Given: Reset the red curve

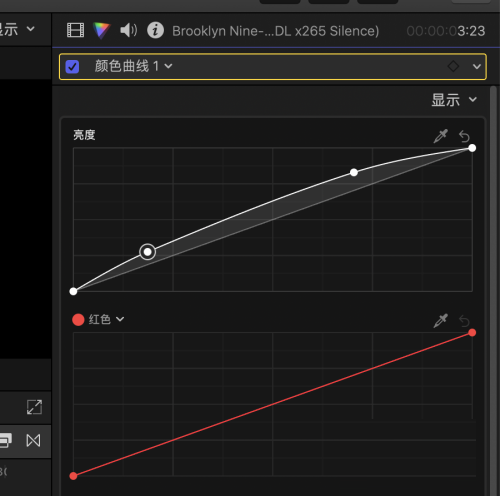Looking at the screenshot, I should click(x=464, y=321).
